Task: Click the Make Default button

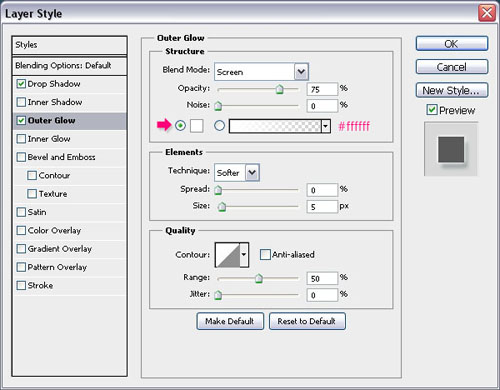Action: 230,321
